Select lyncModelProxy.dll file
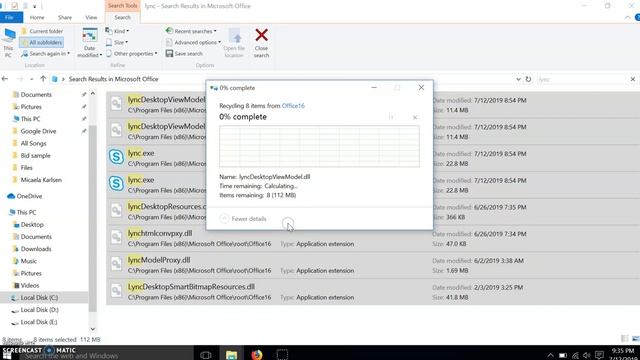 click(x=159, y=260)
